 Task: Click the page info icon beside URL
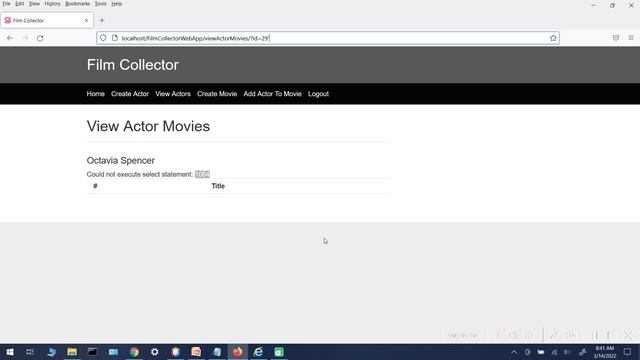115,38
